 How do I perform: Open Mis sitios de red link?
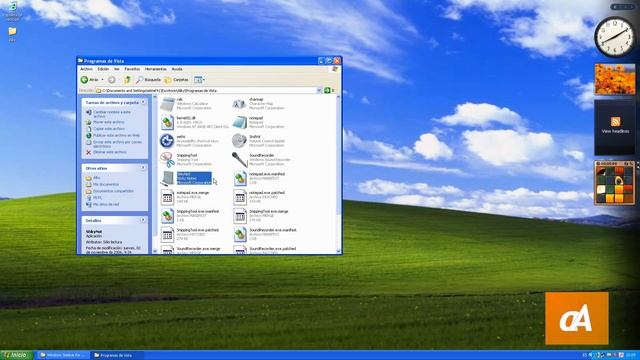pos(106,204)
